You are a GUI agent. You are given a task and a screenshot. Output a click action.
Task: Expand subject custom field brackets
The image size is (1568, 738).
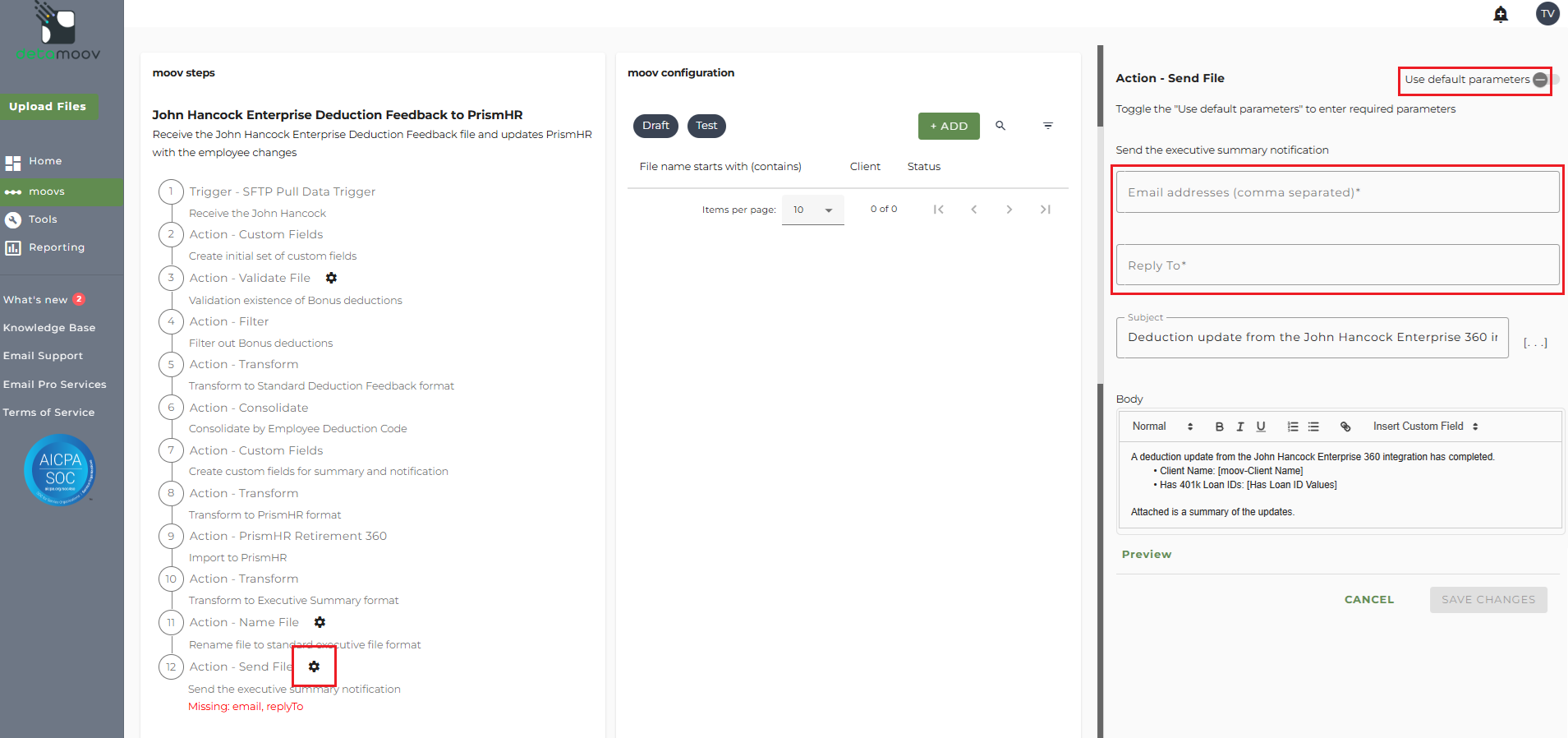pyautogui.click(x=1535, y=343)
